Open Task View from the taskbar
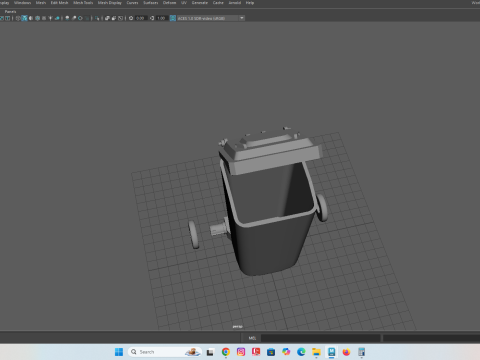480x360 pixels. pyautogui.click(x=210, y=352)
